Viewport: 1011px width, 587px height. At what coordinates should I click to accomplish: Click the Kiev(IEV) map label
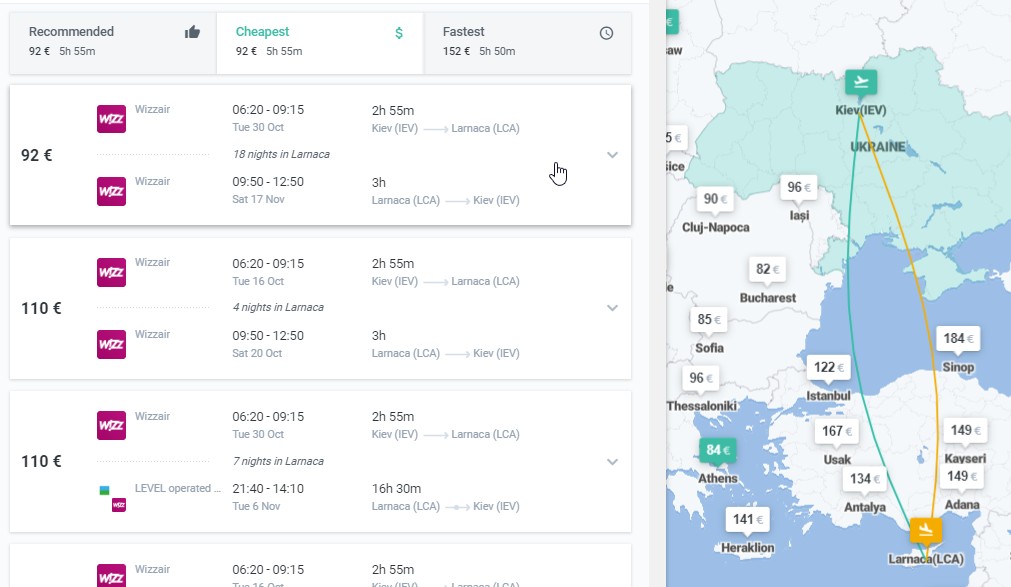point(861,110)
